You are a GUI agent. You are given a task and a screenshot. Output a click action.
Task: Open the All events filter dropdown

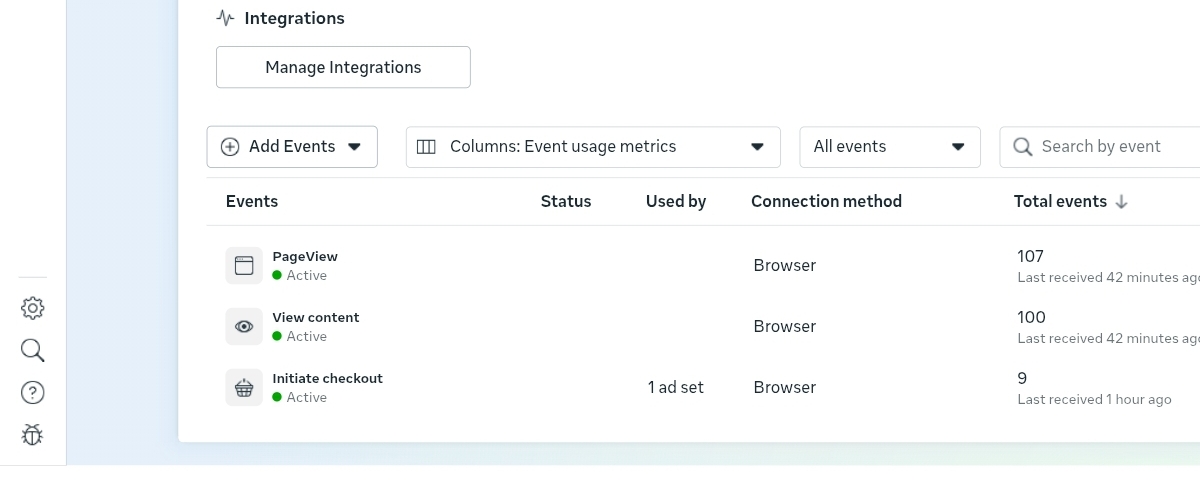coord(889,146)
